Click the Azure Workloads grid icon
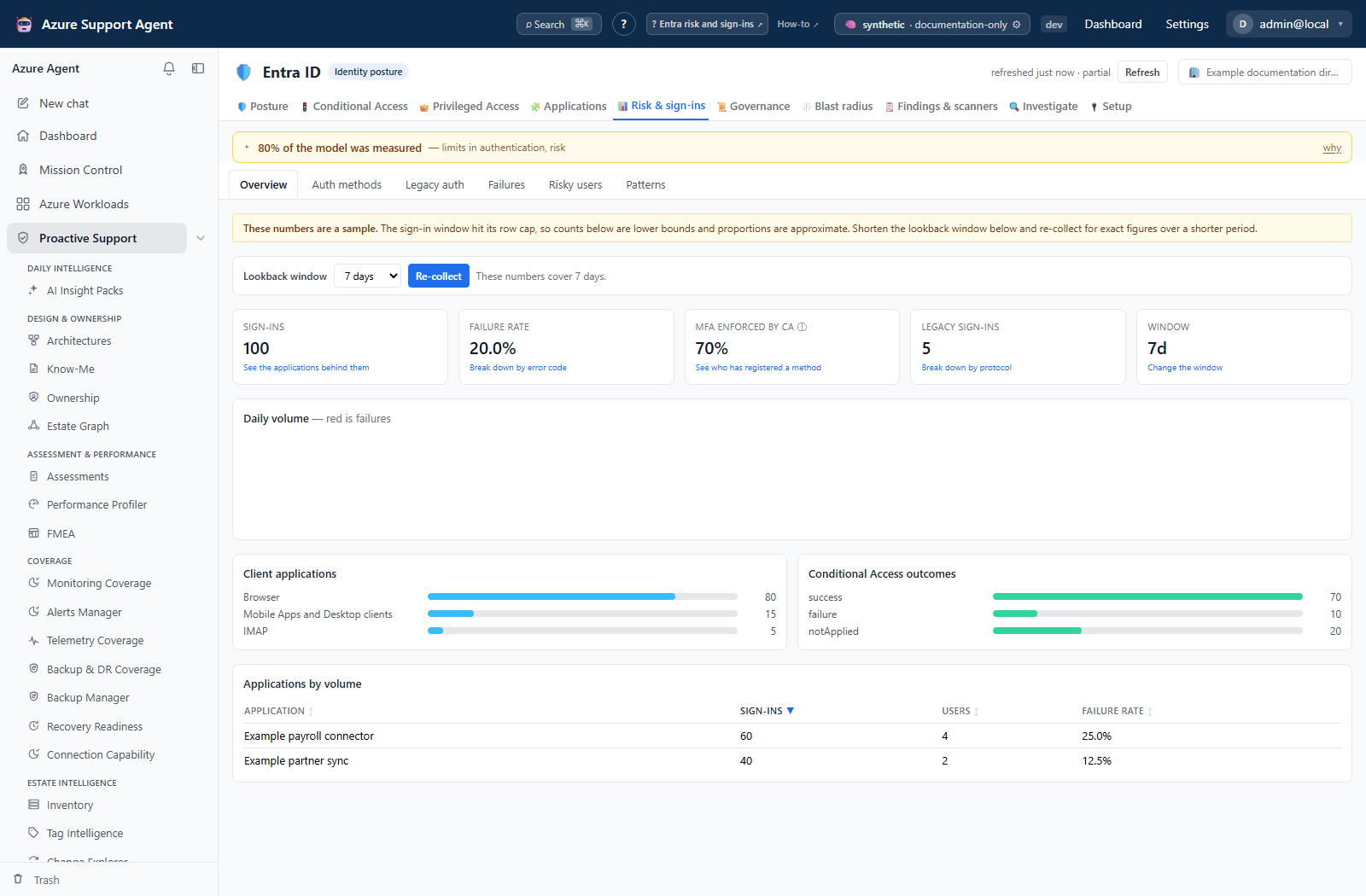Viewport: 1366px width, 896px height. click(x=23, y=204)
